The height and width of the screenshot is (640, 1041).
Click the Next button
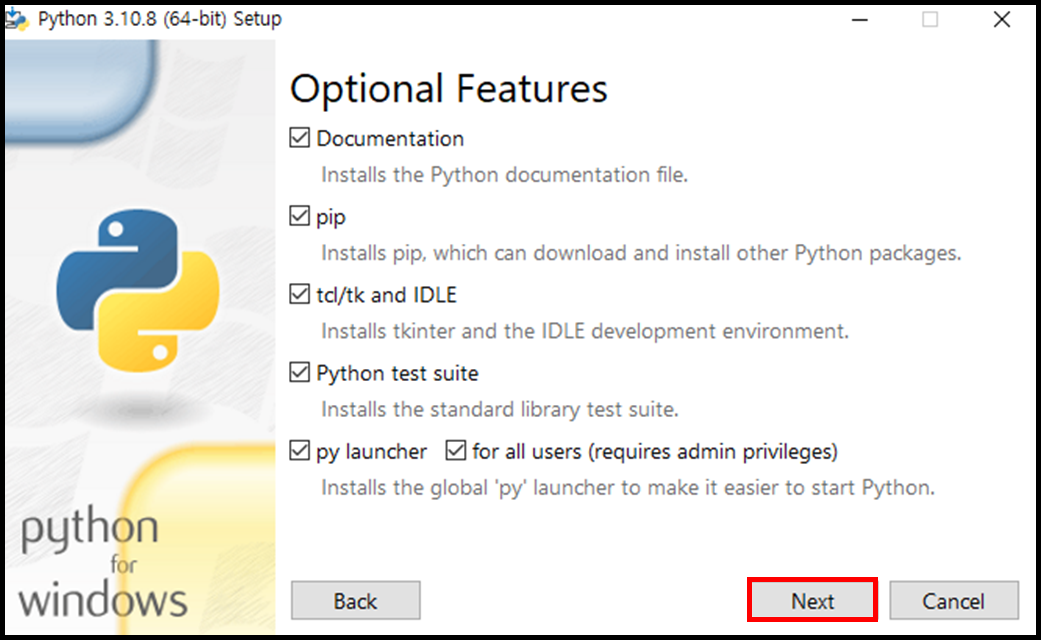coord(813,601)
